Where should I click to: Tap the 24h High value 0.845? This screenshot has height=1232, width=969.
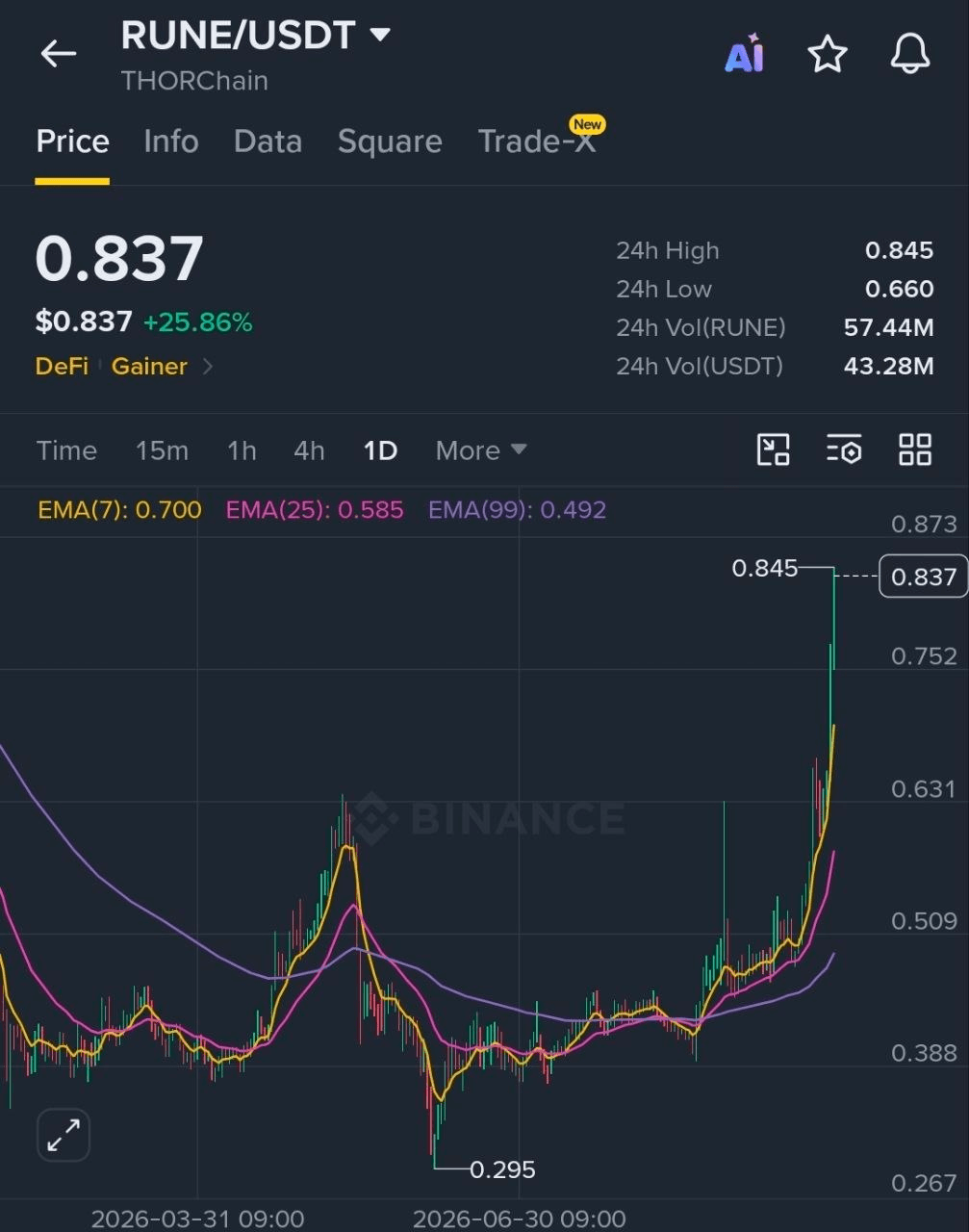point(899,250)
